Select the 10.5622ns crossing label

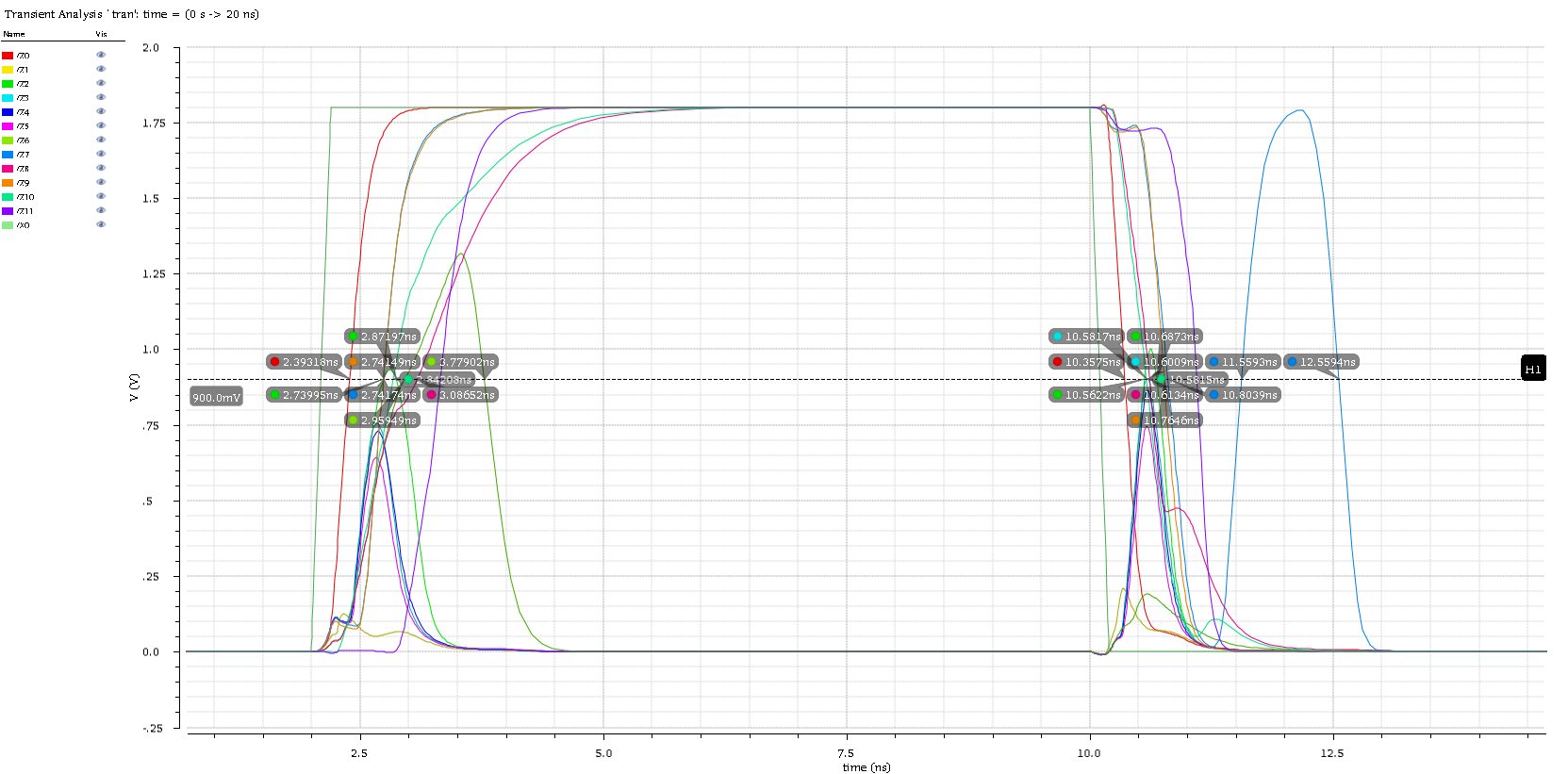coord(1086,395)
